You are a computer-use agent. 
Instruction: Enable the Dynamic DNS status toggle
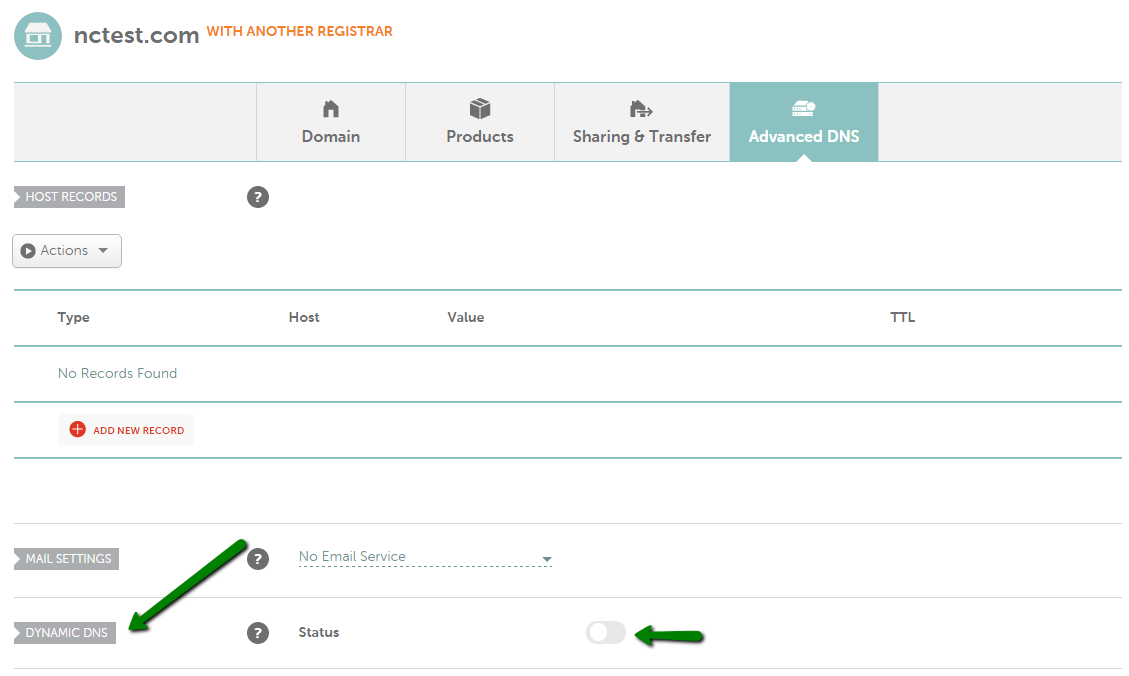point(606,633)
